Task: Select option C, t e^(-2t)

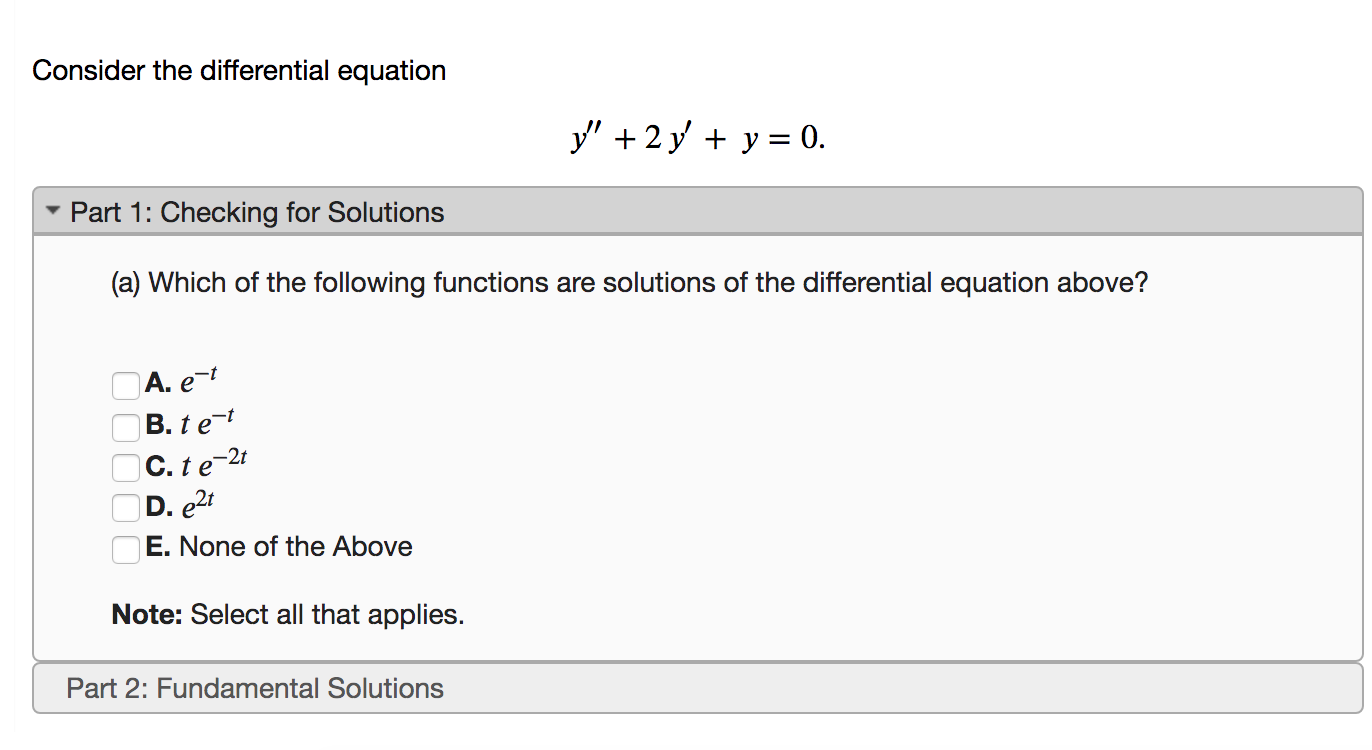Action: tap(125, 466)
